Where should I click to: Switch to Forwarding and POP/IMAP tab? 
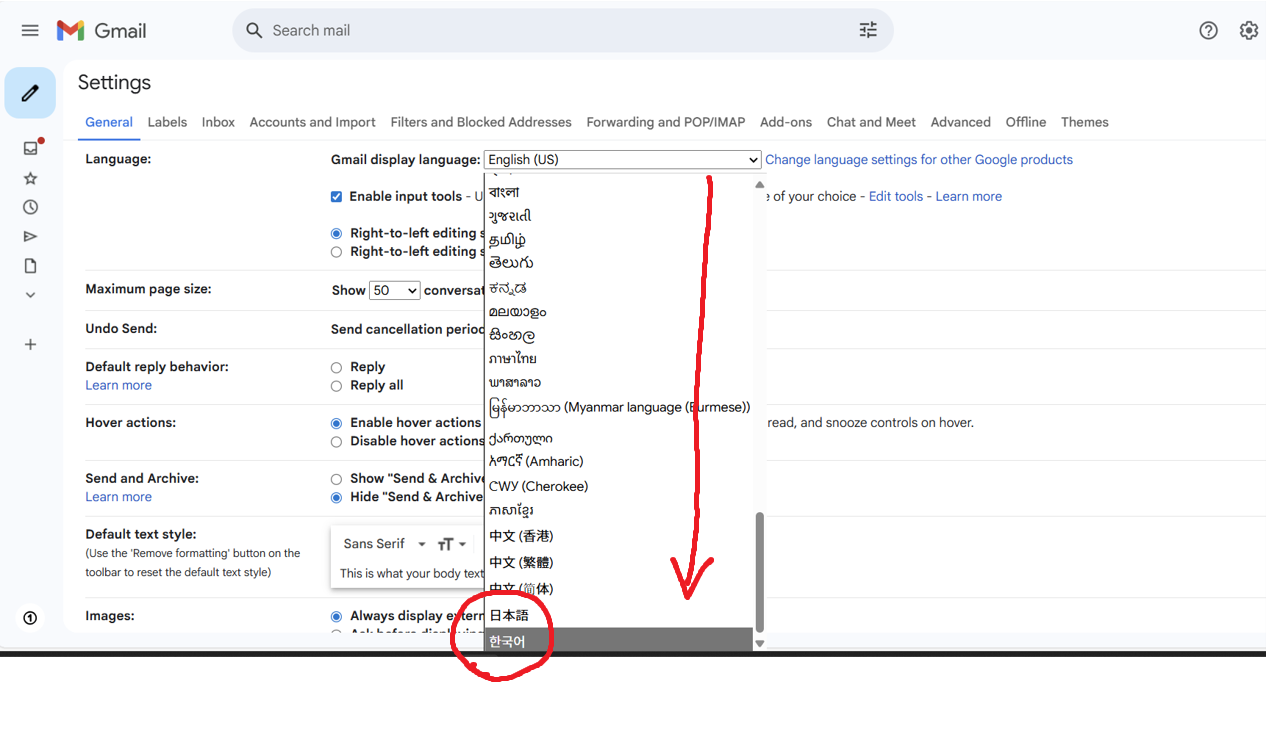coord(666,122)
